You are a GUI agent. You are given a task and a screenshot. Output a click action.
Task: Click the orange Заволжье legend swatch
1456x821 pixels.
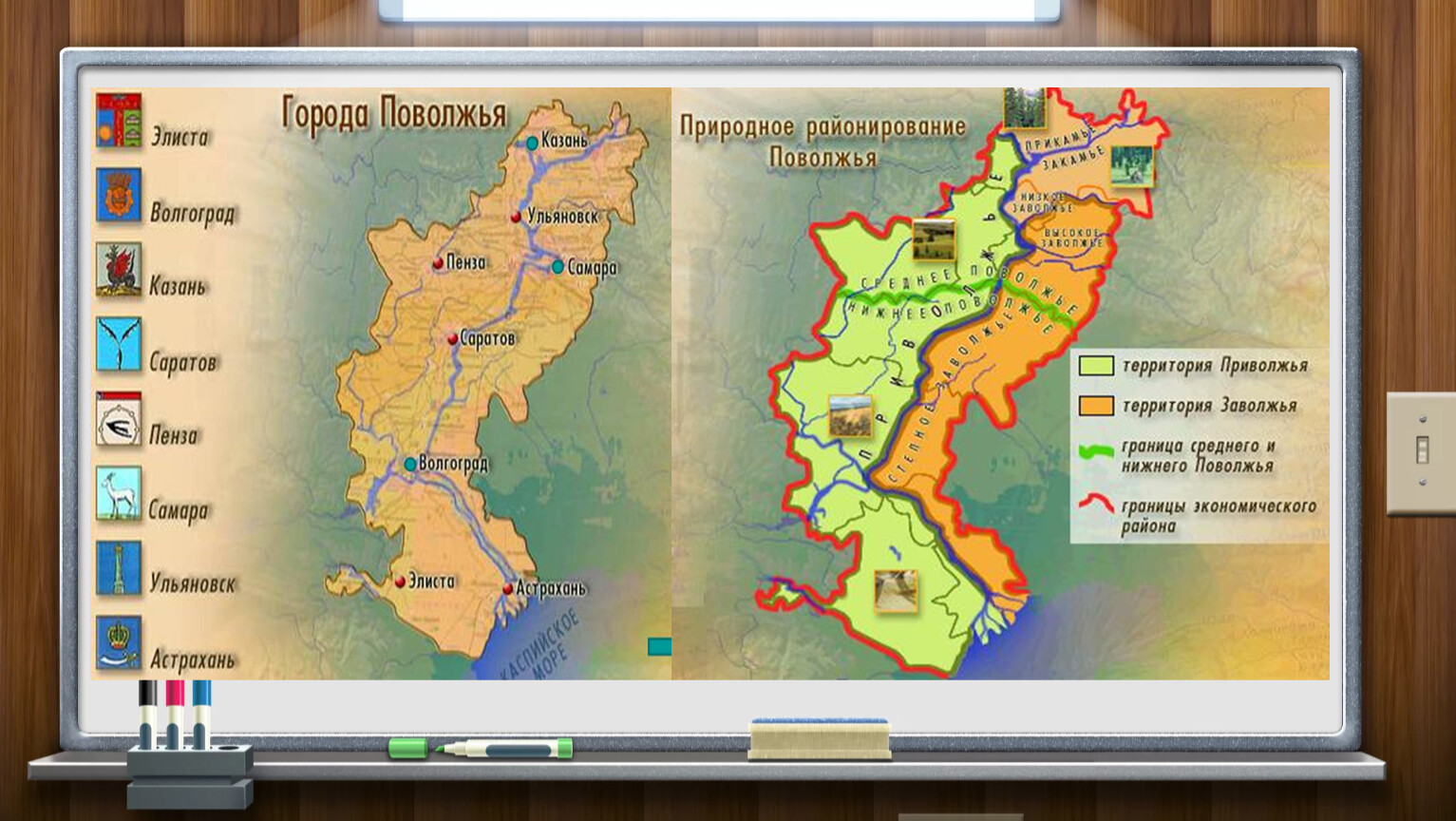point(1095,406)
